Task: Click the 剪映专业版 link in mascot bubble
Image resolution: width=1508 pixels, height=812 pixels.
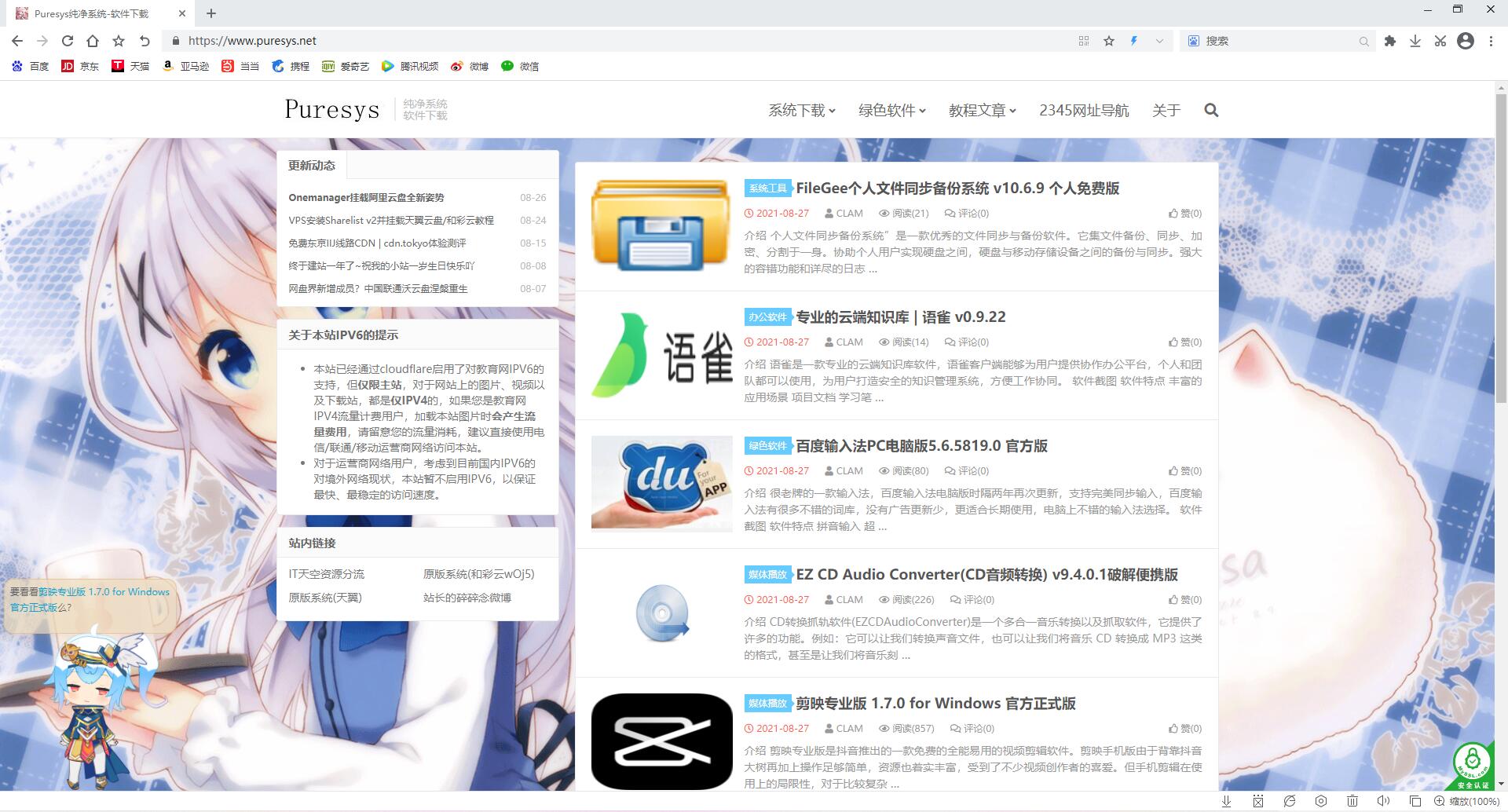Action: 90,599
